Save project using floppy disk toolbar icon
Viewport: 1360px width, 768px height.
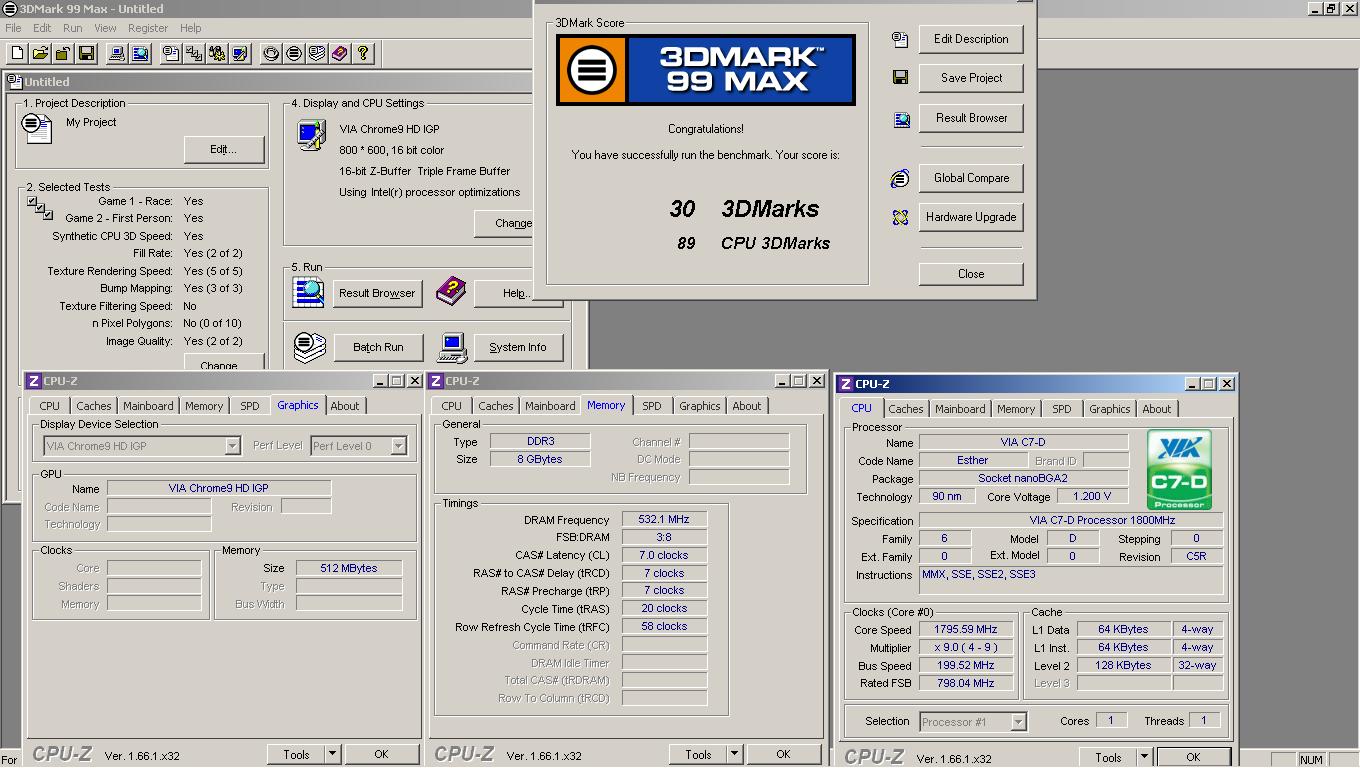[86, 53]
